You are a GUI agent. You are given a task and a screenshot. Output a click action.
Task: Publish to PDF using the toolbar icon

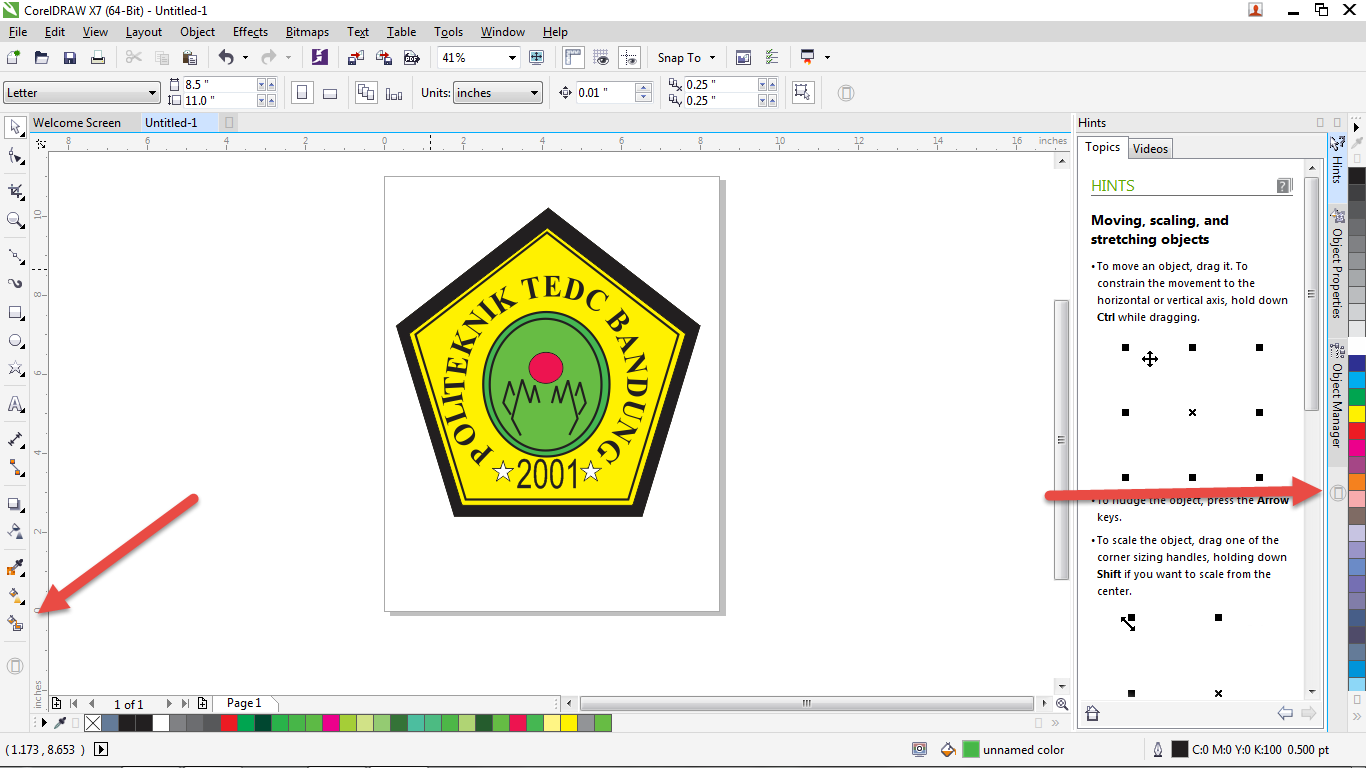(411, 58)
